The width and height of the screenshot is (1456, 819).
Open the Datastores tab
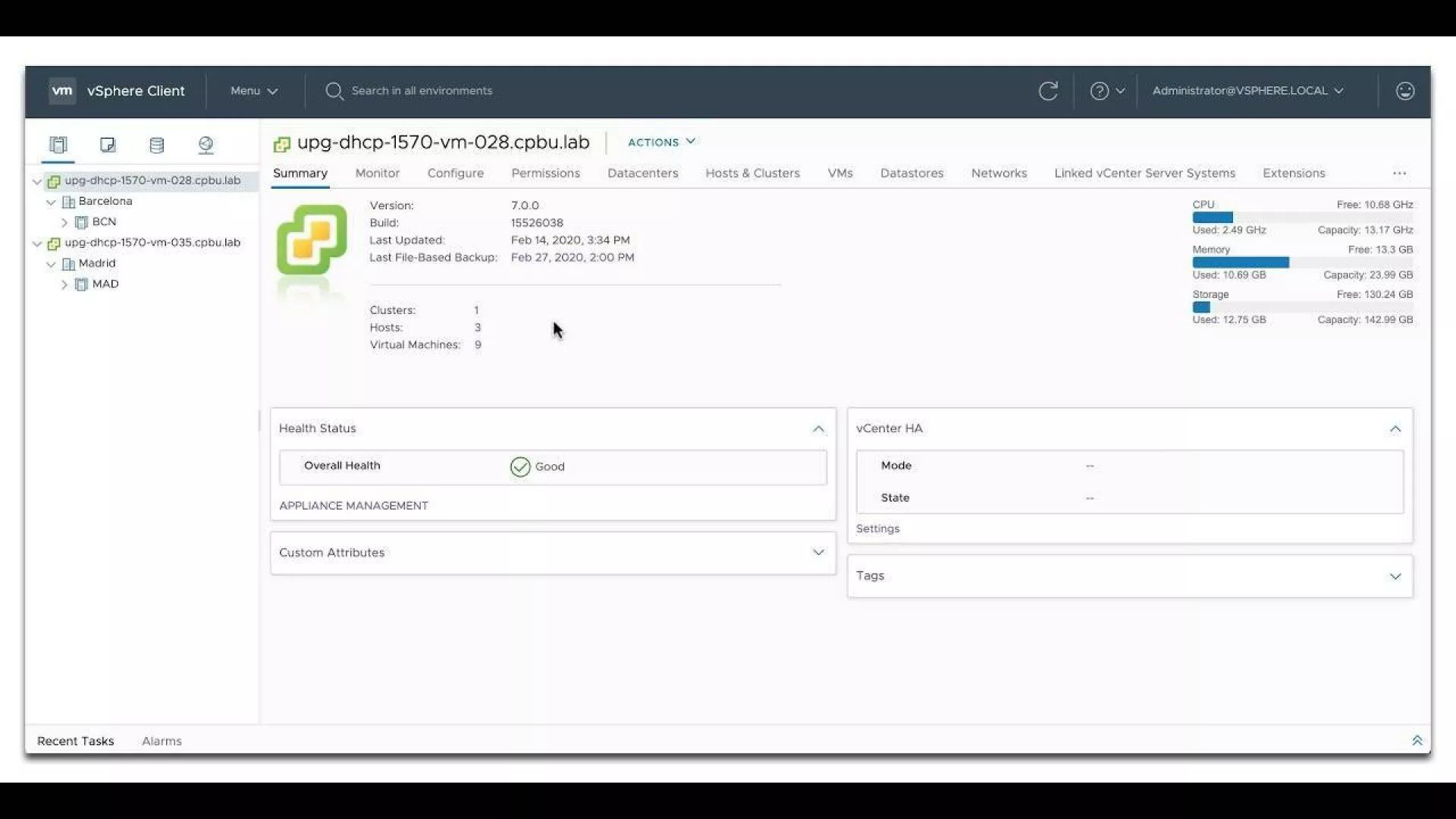coord(912,173)
